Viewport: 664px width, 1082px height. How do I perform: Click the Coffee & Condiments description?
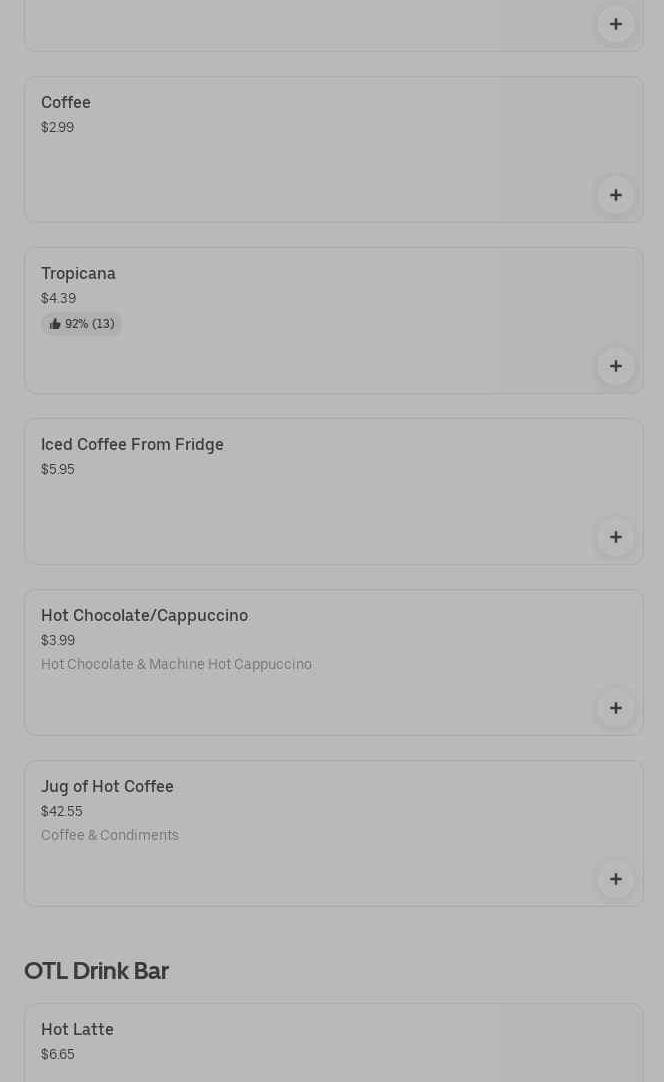pos(110,835)
